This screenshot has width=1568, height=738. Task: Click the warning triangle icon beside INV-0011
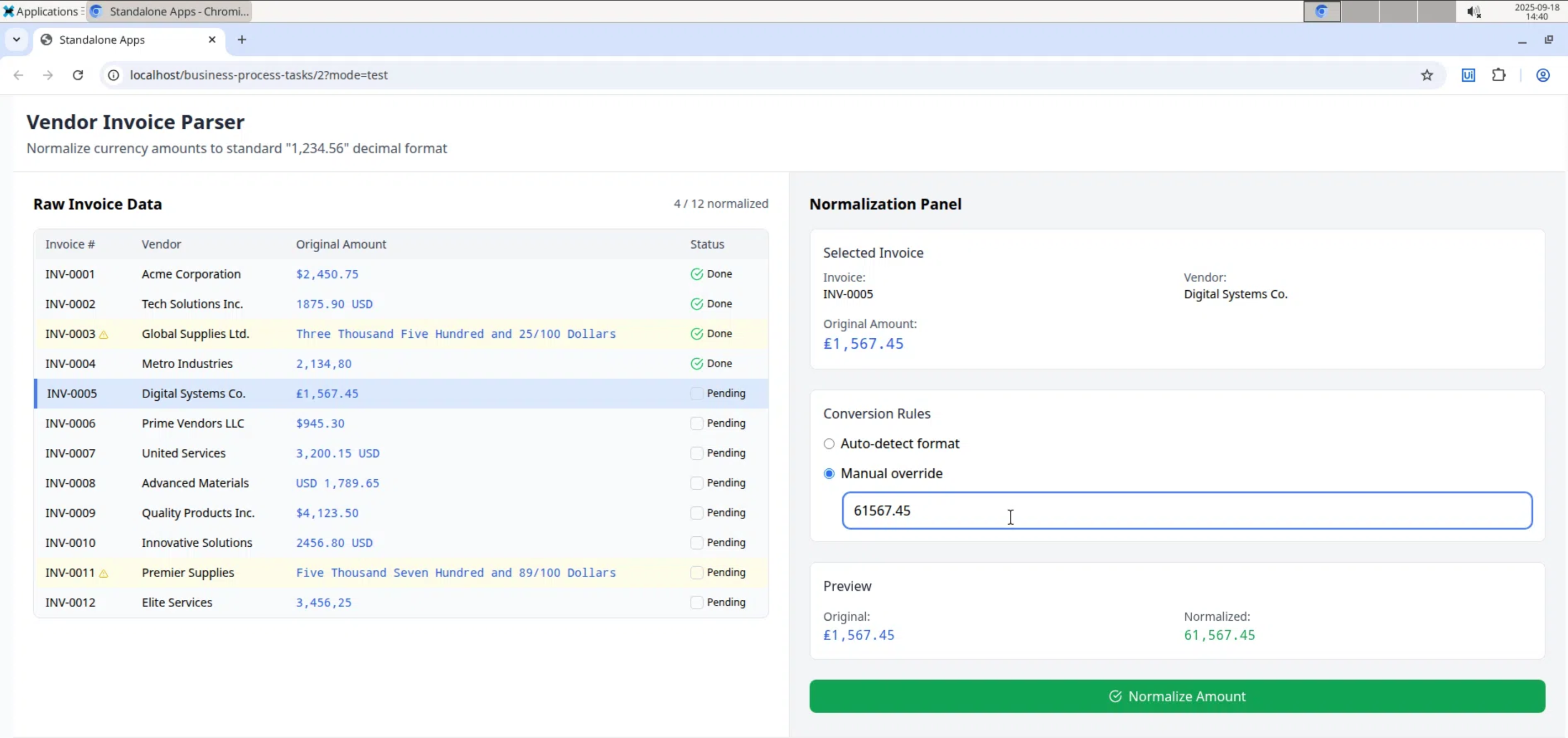point(103,573)
